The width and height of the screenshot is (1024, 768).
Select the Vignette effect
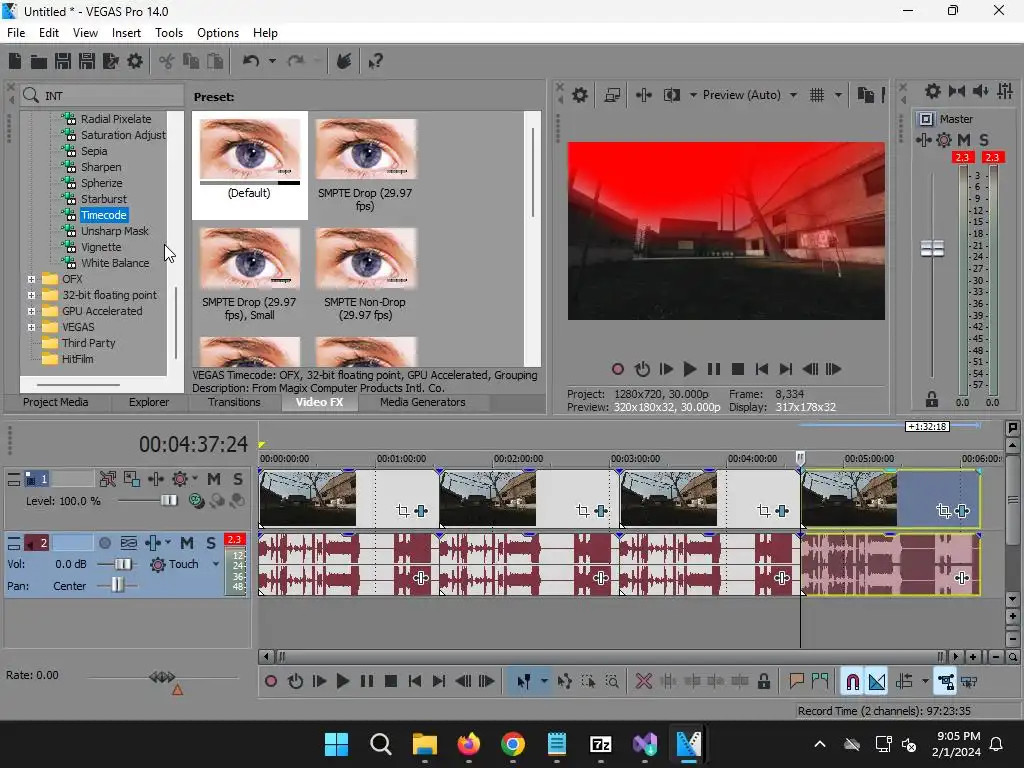click(x=101, y=248)
